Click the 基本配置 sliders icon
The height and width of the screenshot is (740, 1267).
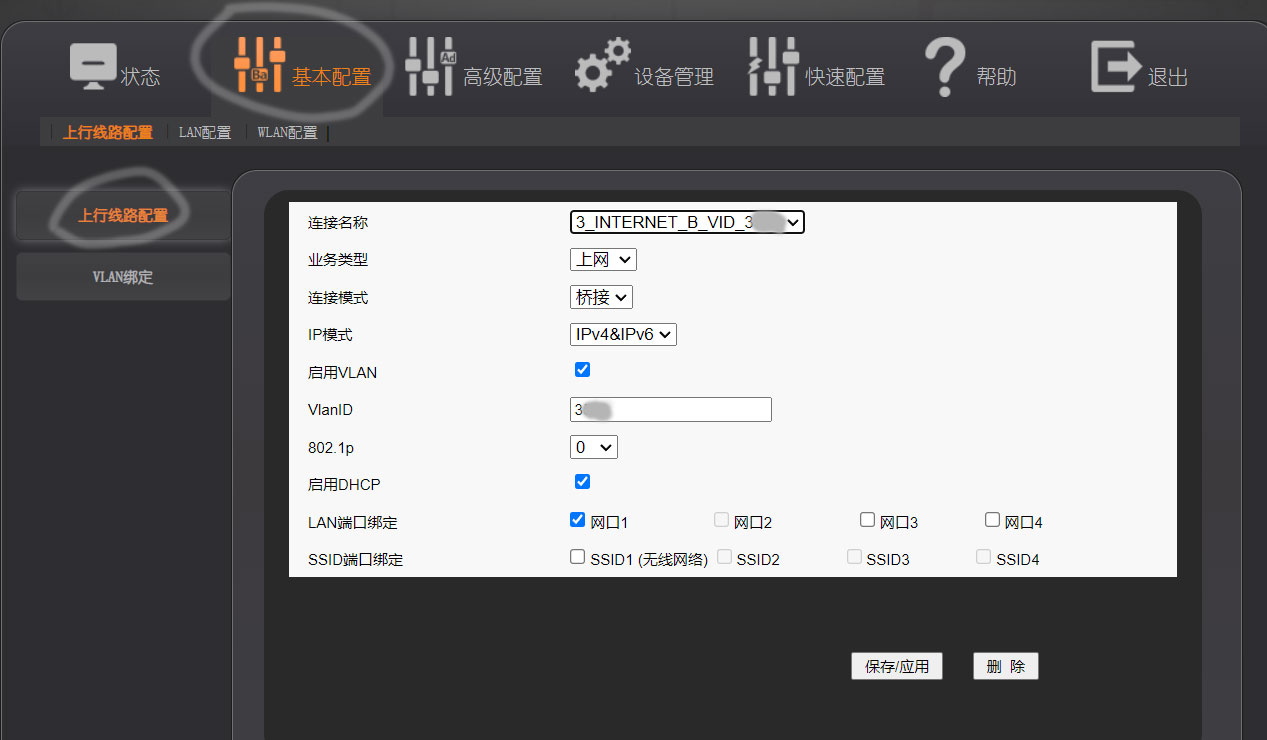(x=259, y=67)
